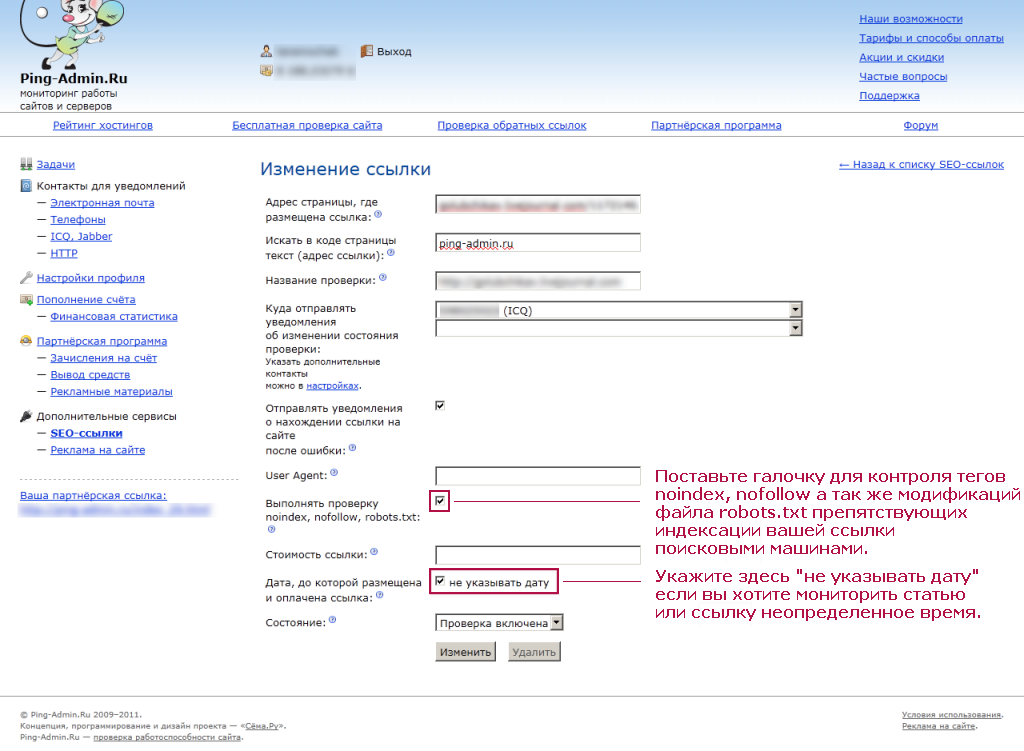The width and height of the screenshot is (1024, 751).
Task: Open the Сёма.Ру footer link
Action: pos(262,726)
